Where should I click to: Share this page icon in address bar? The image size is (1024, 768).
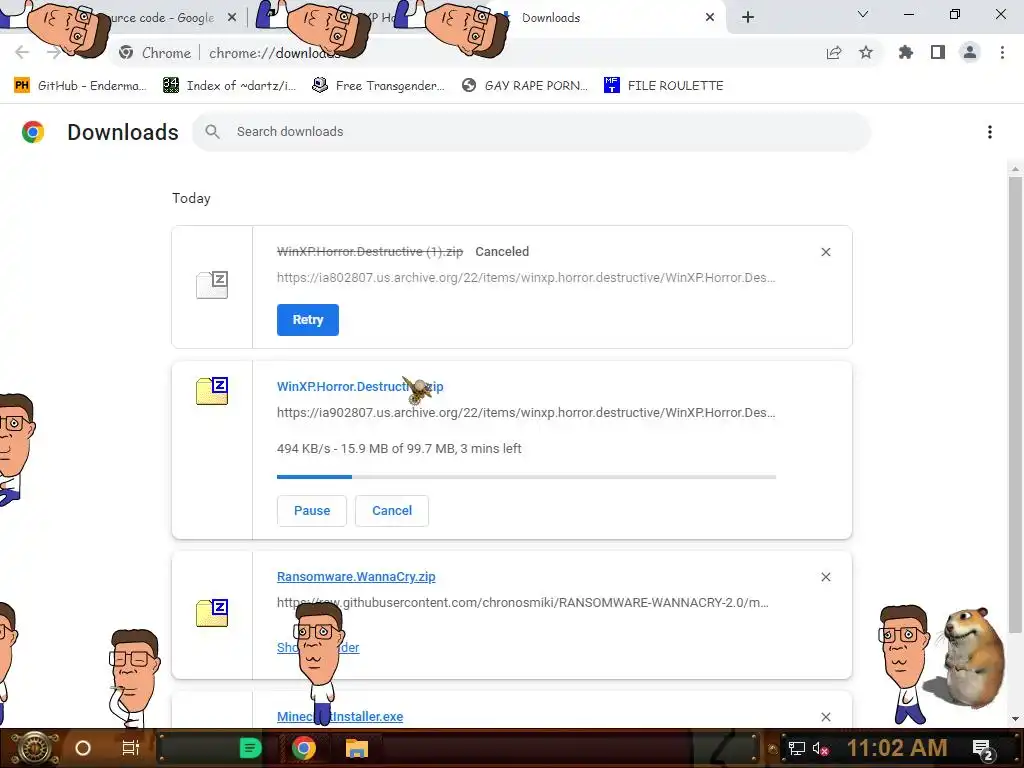[834, 53]
